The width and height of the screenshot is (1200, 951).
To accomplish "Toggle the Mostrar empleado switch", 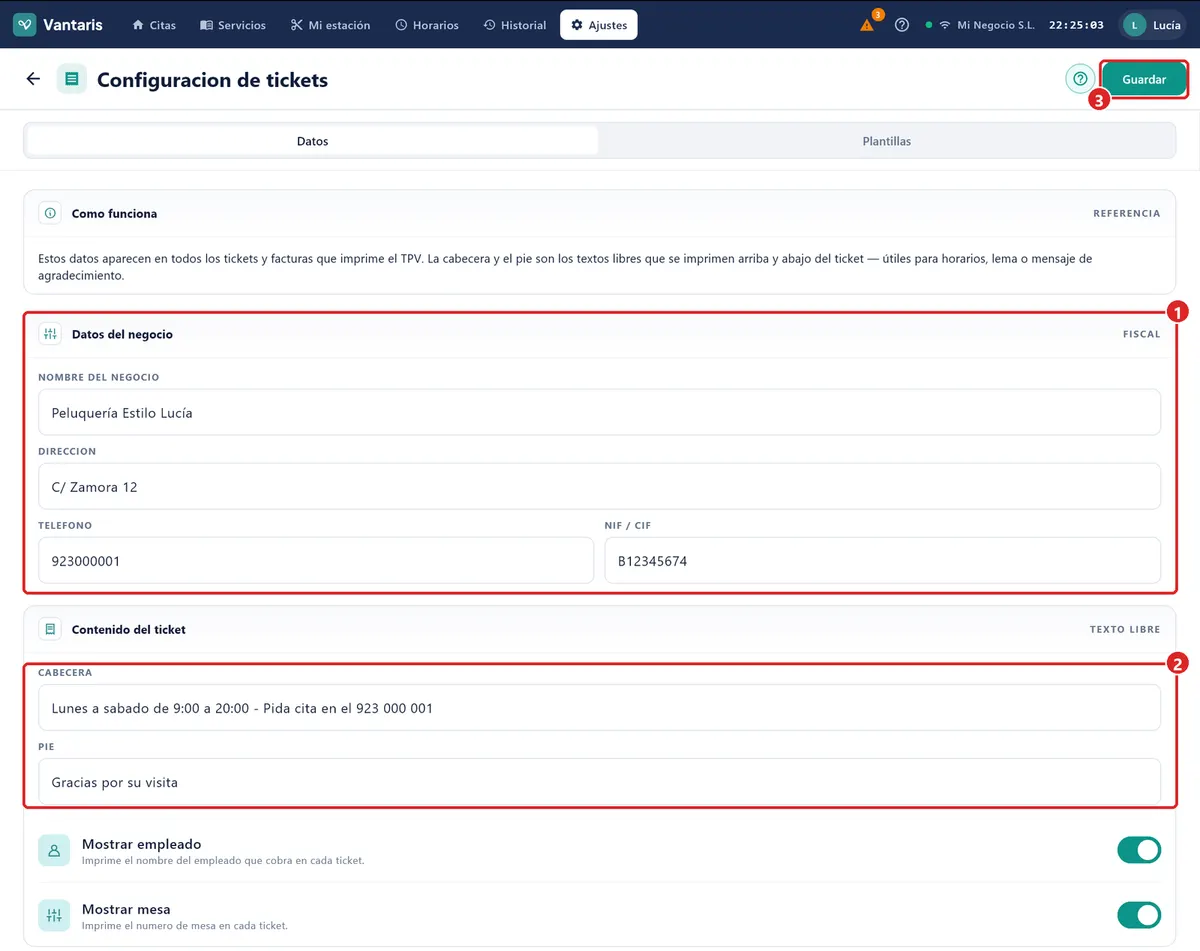I will click(1139, 850).
